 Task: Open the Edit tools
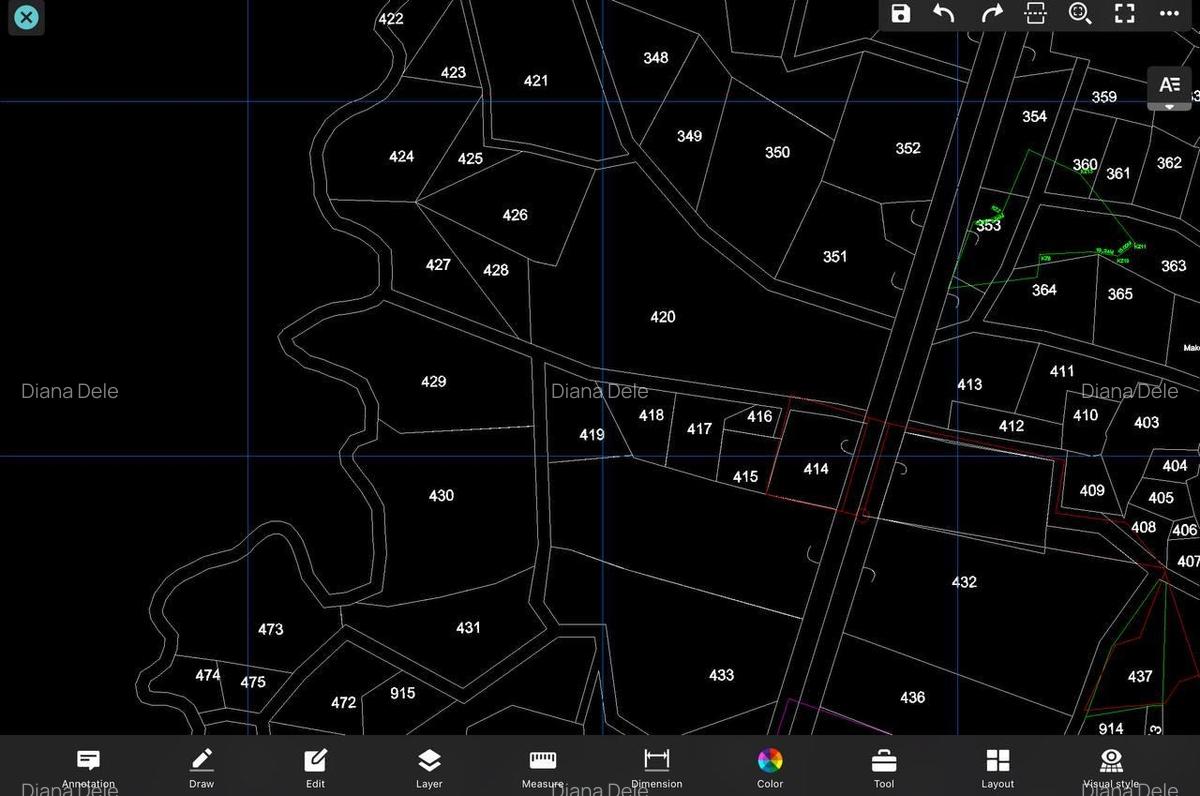[x=315, y=767]
